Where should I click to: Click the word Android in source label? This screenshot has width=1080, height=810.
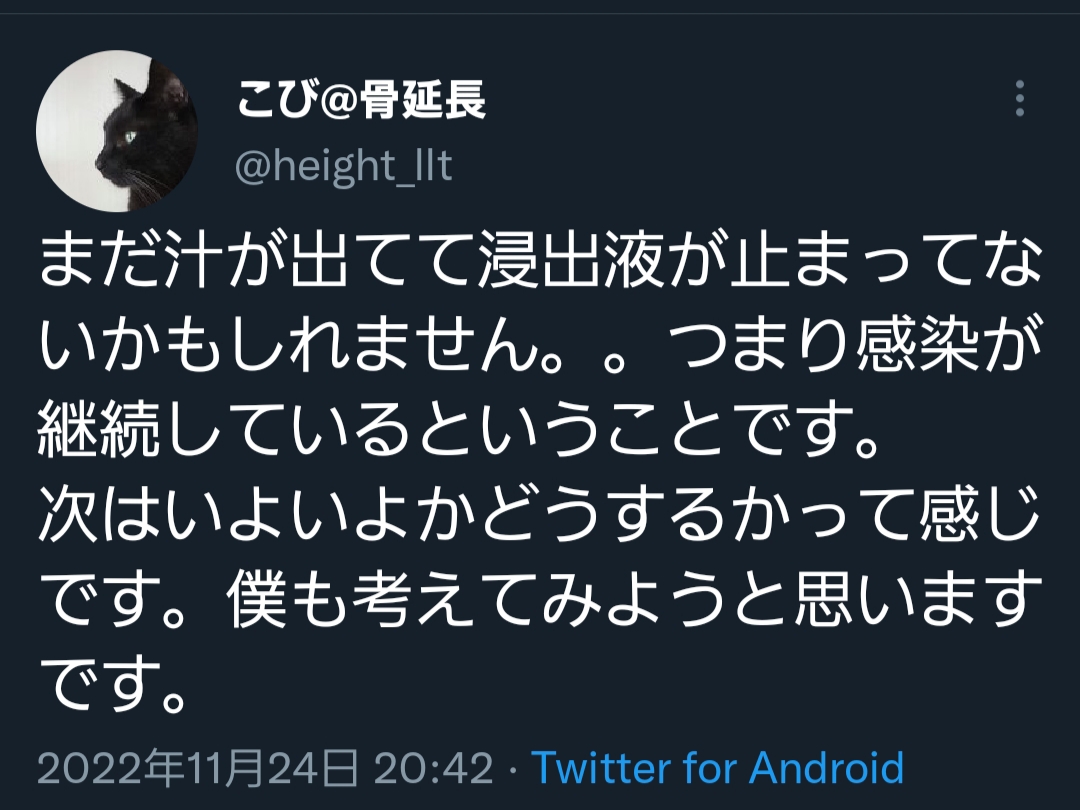(x=827, y=767)
